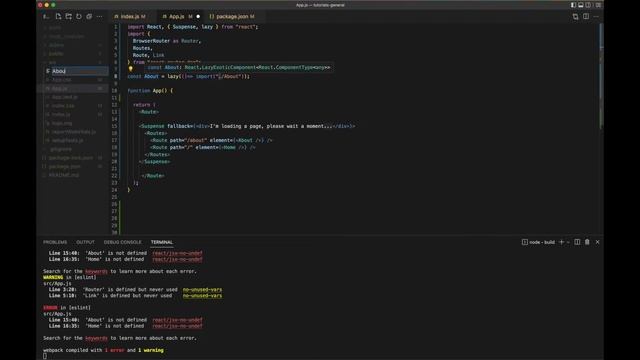Viewport: 640px width, 360px height.
Task: Open the DEBUG CONSOLE panel tab
Action: click(122, 242)
